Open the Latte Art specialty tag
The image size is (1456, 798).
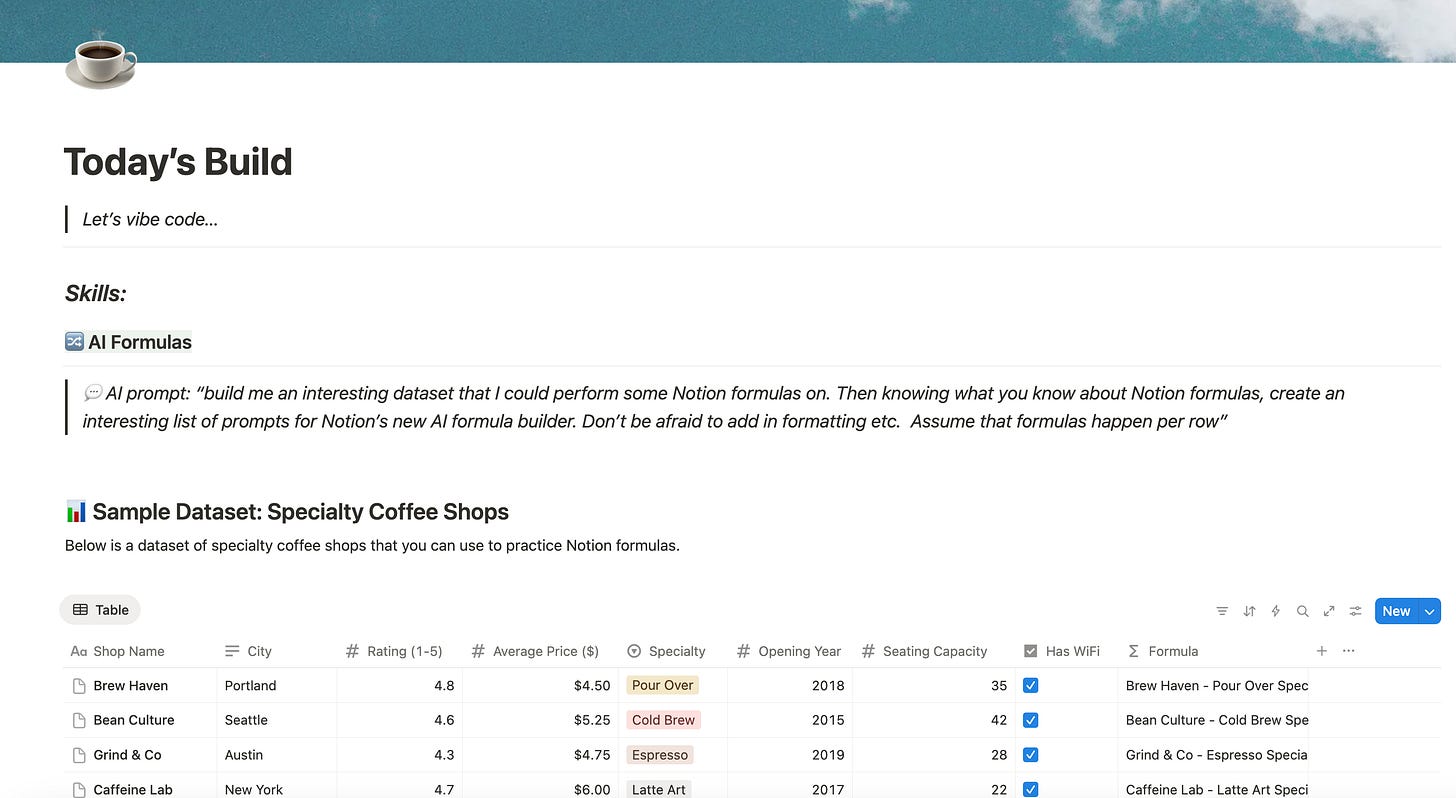tap(659, 789)
